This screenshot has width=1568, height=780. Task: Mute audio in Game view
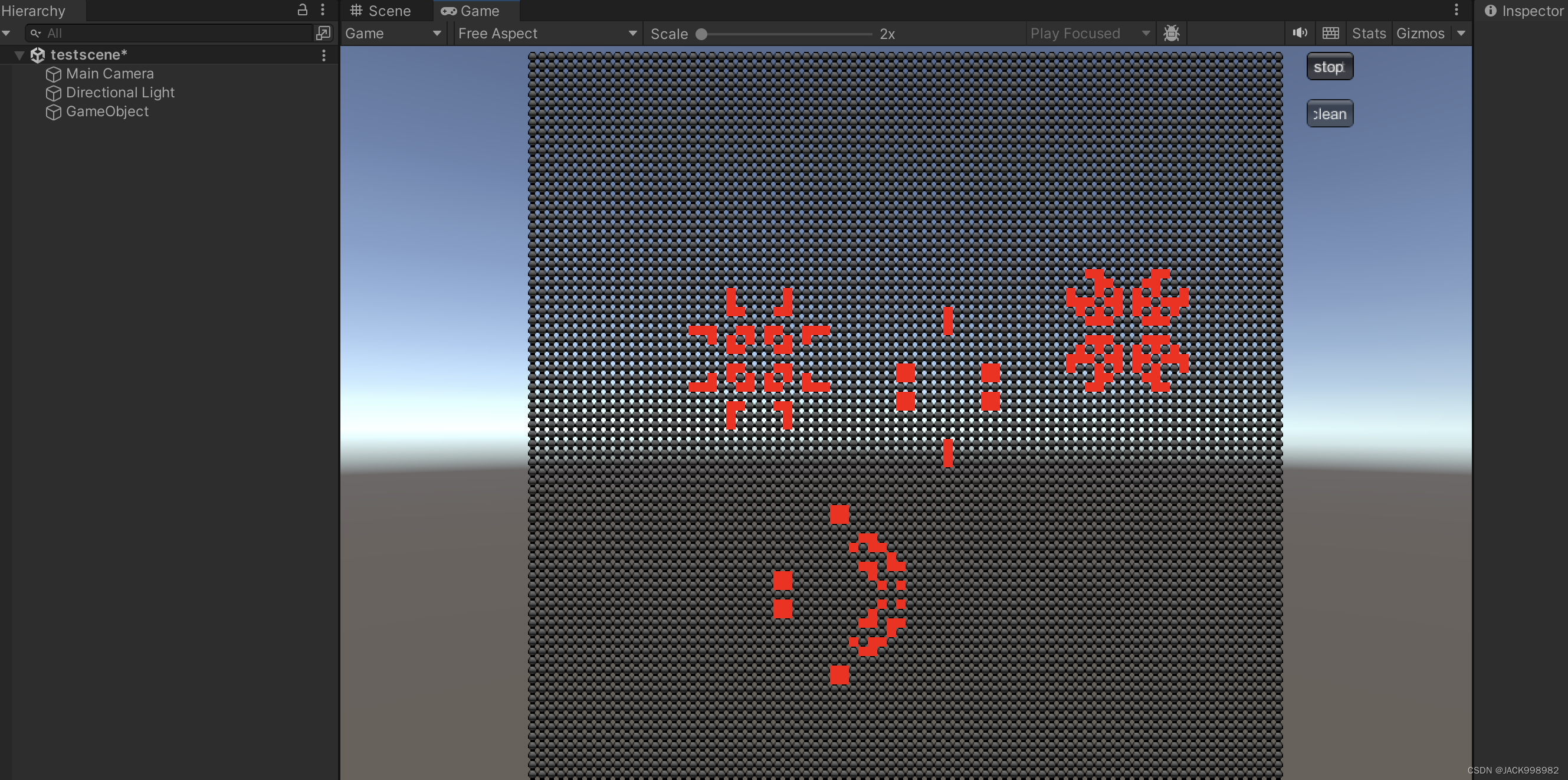(x=1300, y=33)
